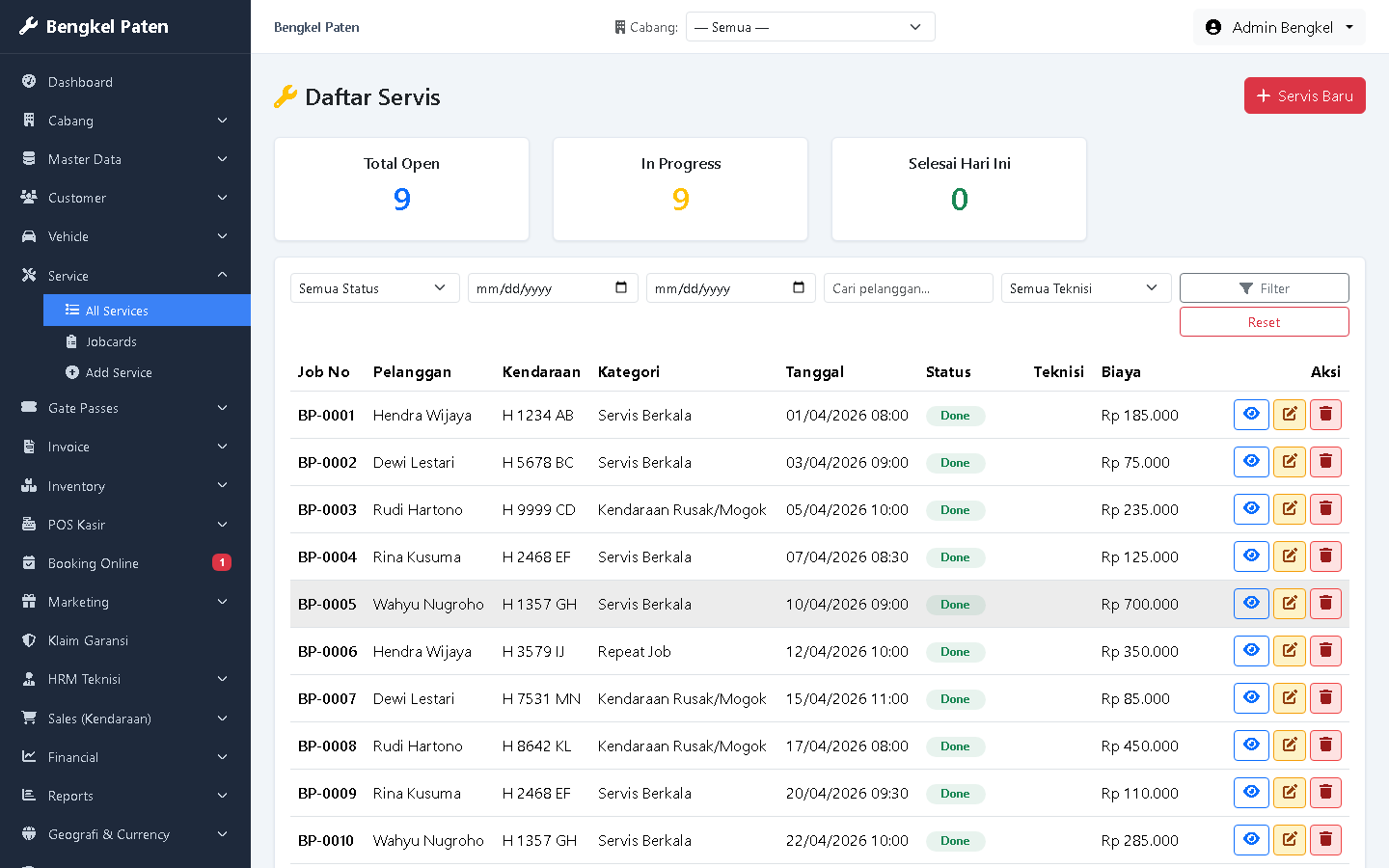The width and height of the screenshot is (1389, 868).
Task: Click the Total Open summary card
Action: coord(401,189)
